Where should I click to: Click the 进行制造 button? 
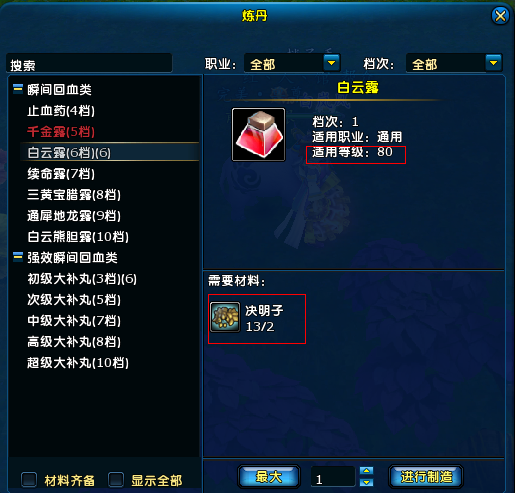(x=426, y=476)
